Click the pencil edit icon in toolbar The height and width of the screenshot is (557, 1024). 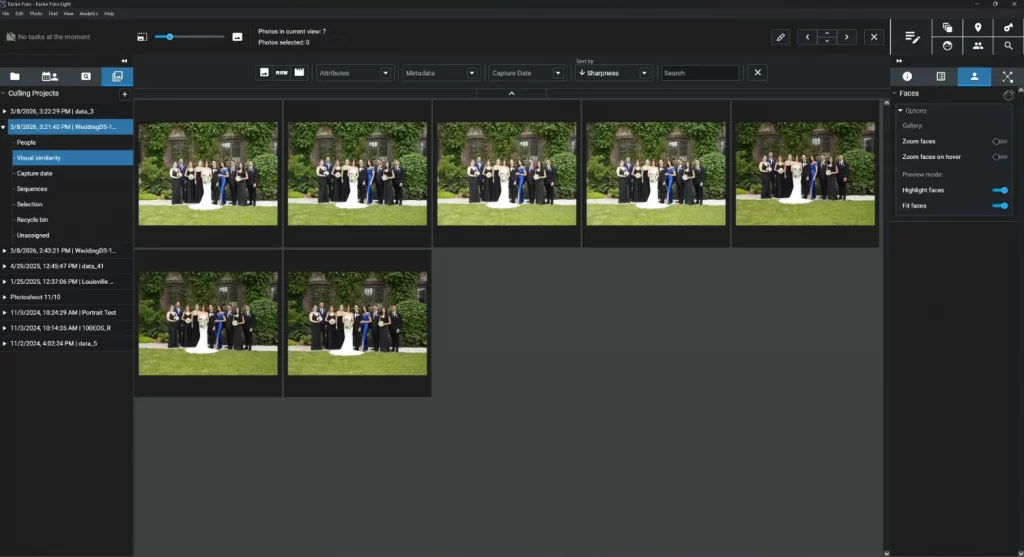781,37
